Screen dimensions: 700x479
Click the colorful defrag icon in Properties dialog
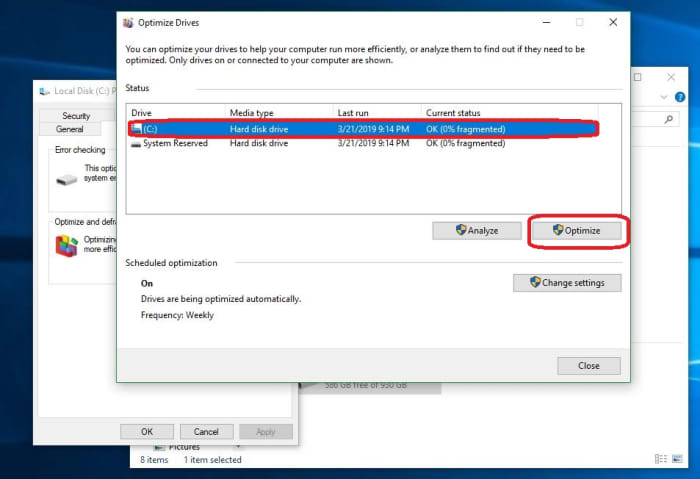[x=67, y=245]
